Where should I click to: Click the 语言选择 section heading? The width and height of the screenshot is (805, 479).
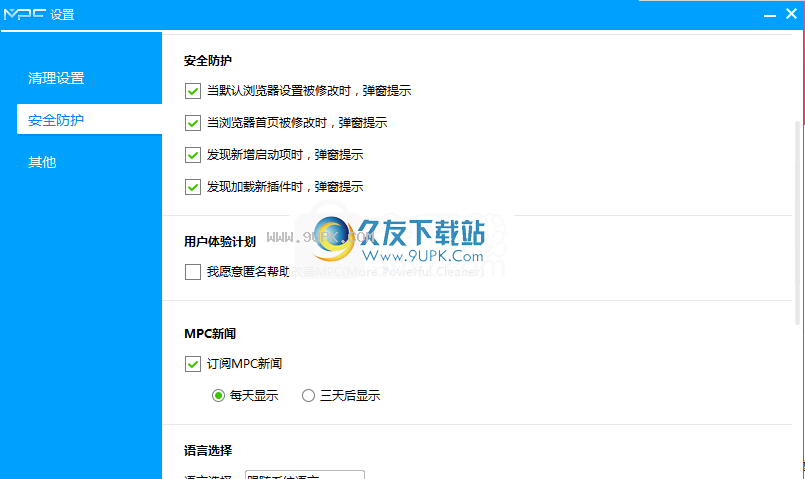[x=208, y=451]
